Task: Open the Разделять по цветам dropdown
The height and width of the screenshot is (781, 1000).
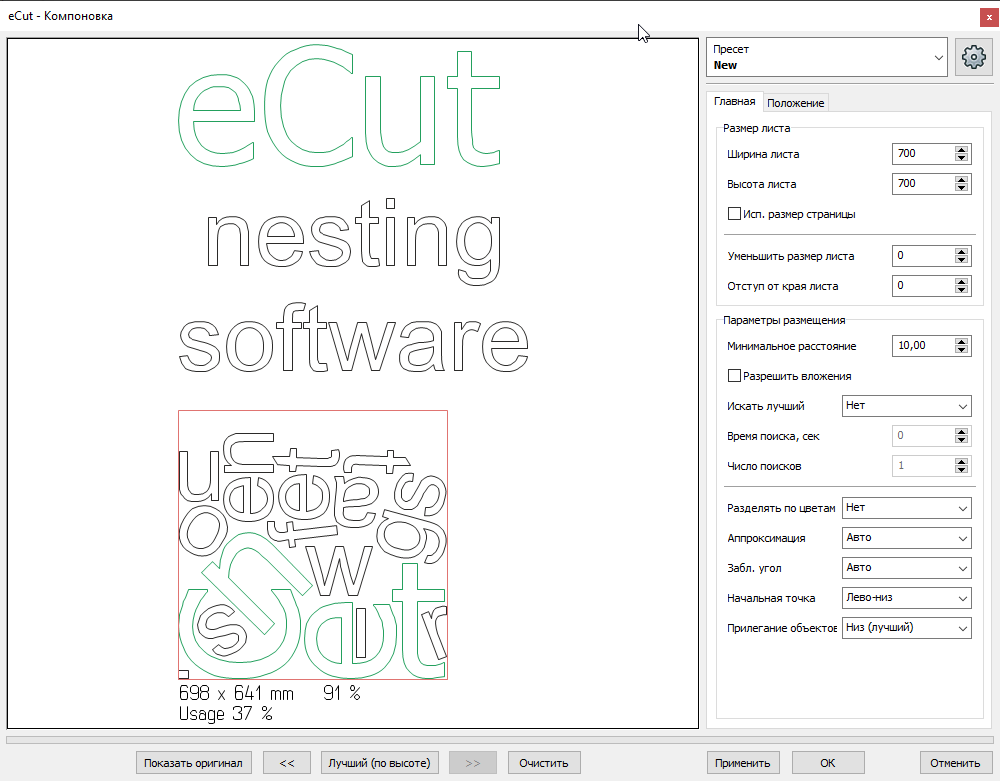Action: [906, 507]
